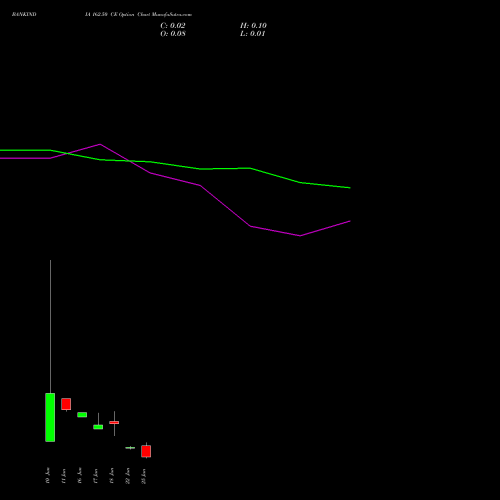This screenshot has width=500, height=500.
Task: Select the tiny green candlestick above date 22
Action: point(130,448)
